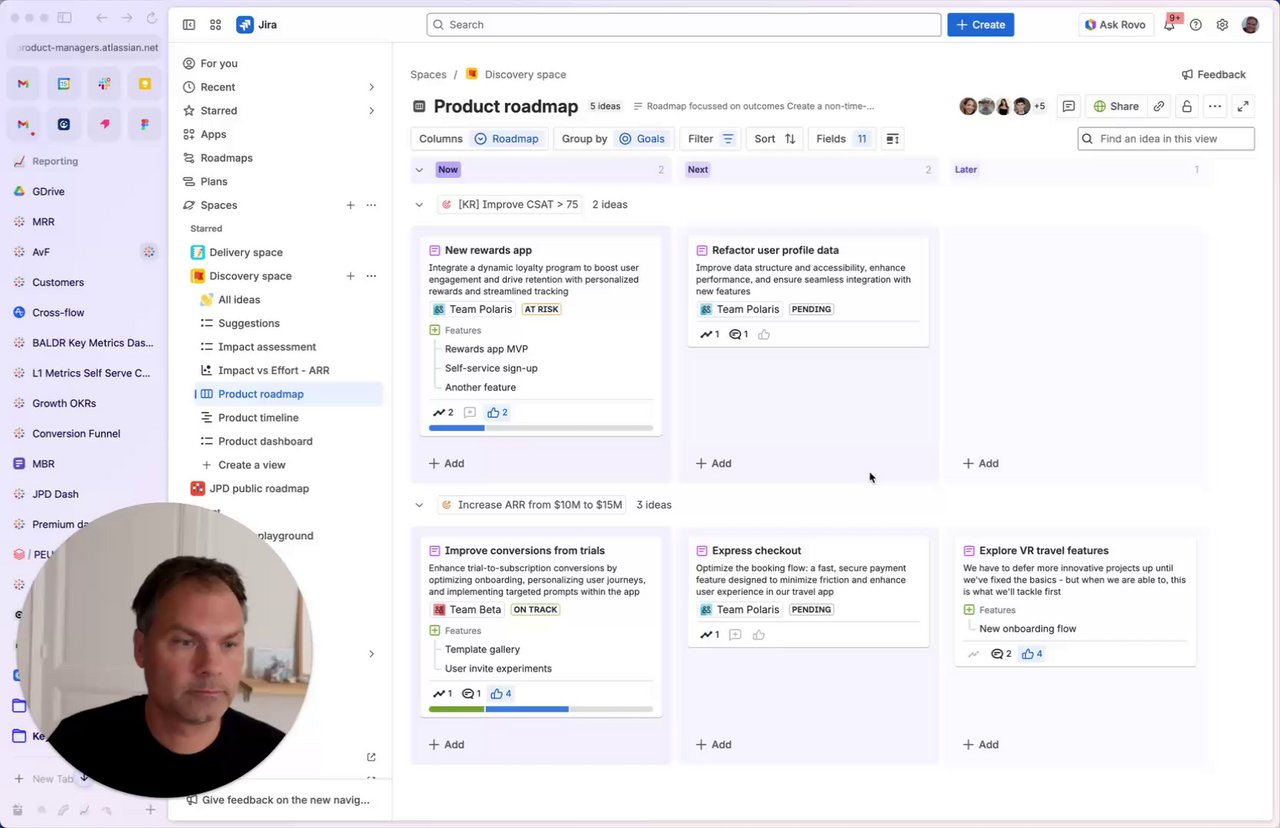Open the Columns Roadmap dropdown
Viewport: 1280px width, 828px height.
pos(479,139)
